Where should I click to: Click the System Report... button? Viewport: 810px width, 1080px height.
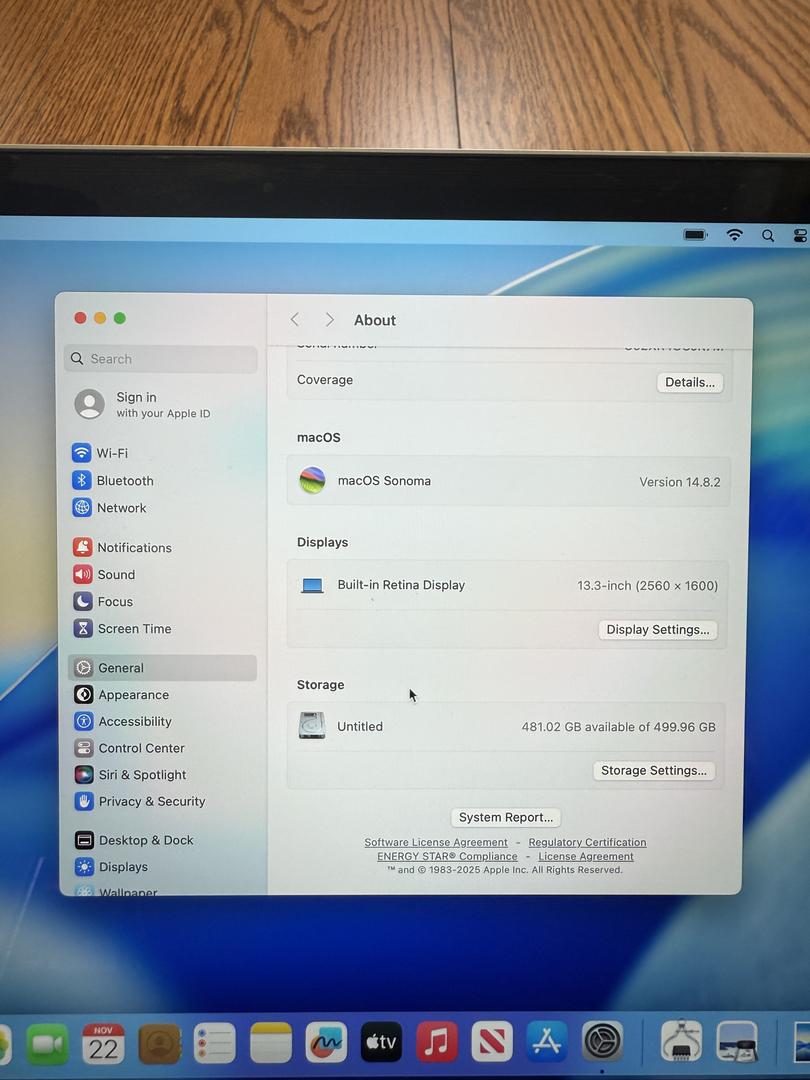pyautogui.click(x=506, y=817)
